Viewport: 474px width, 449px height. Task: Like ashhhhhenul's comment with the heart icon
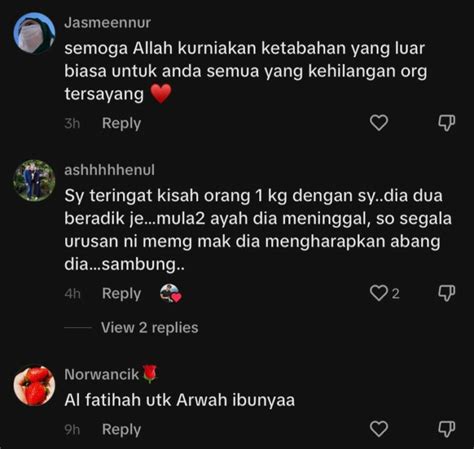pyautogui.click(x=379, y=293)
